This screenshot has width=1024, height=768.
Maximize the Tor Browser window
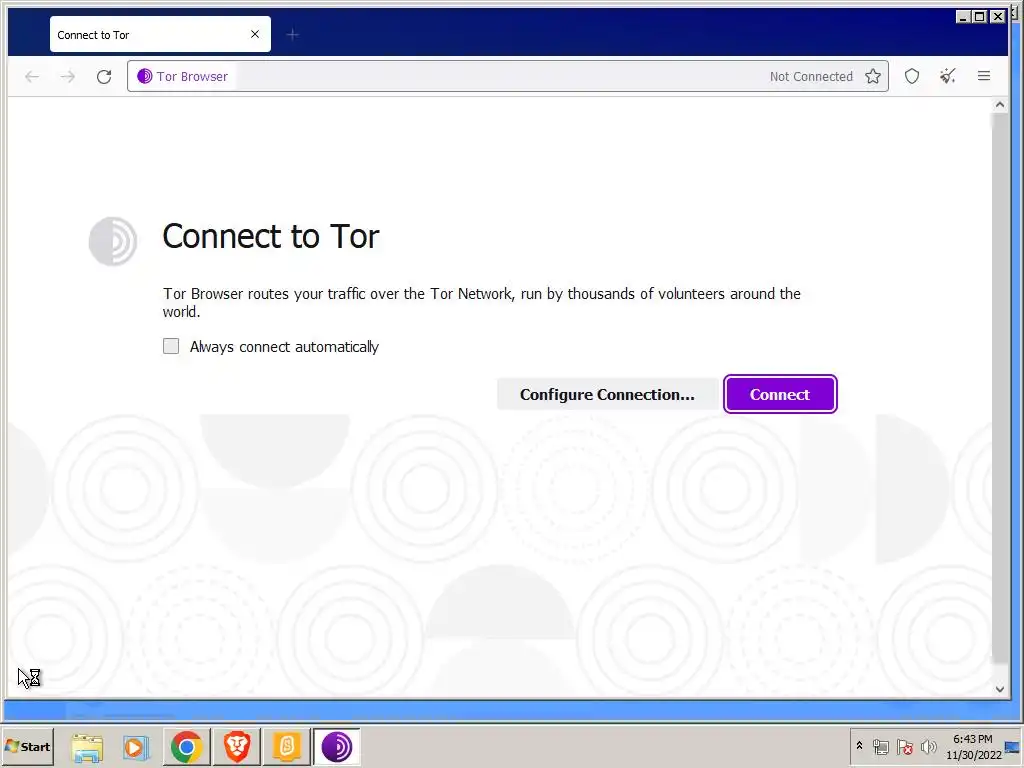(x=980, y=16)
